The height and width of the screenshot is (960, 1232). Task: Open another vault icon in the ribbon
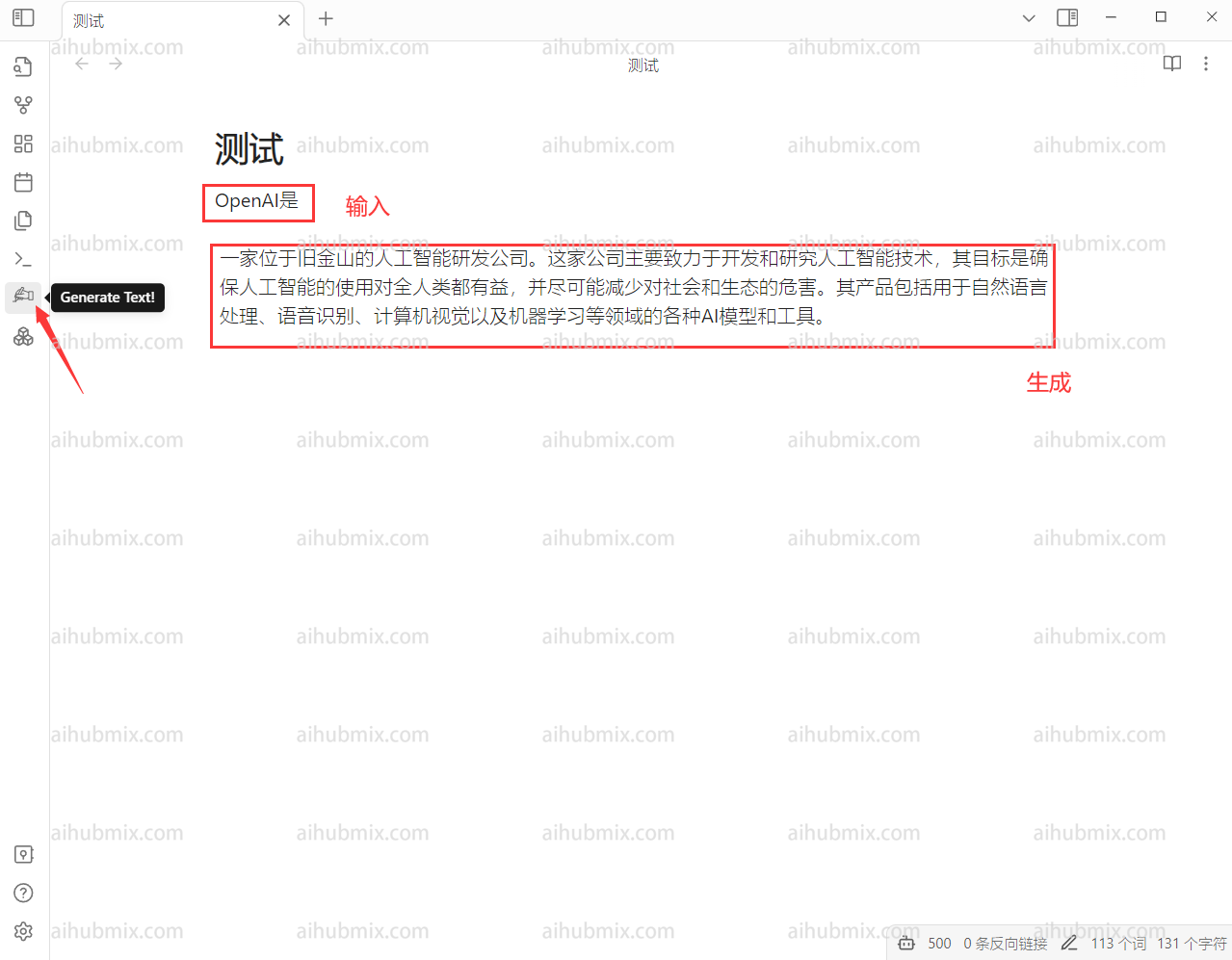tap(24, 854)
